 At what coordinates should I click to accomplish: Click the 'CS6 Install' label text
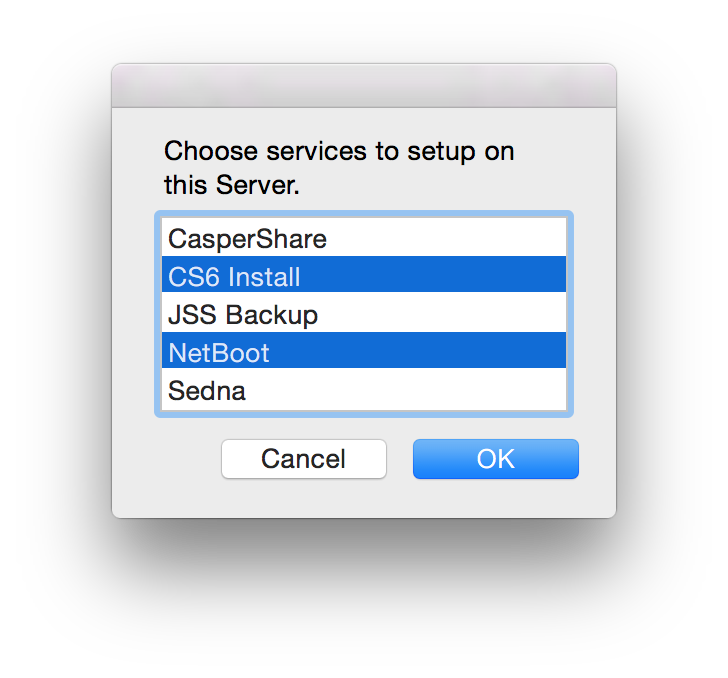234,277
